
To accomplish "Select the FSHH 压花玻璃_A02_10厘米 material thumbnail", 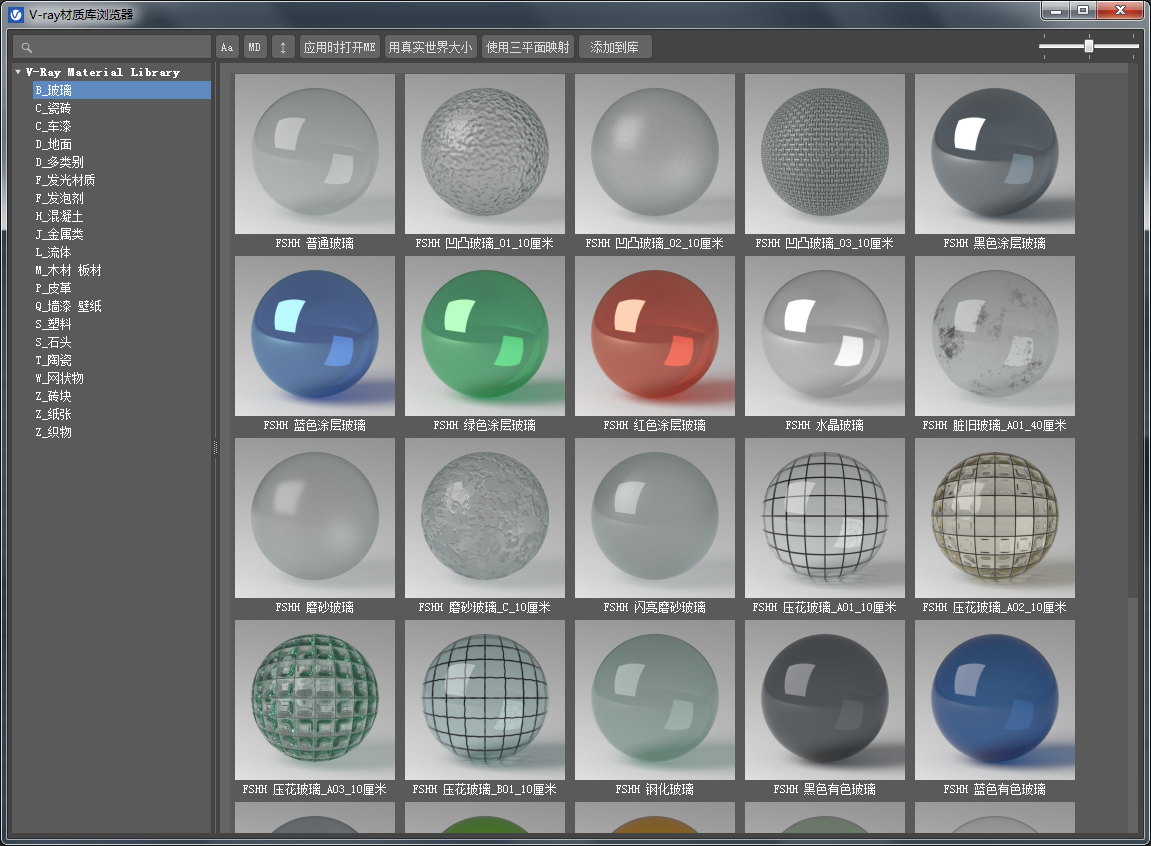I will click(x=995, y=518).
